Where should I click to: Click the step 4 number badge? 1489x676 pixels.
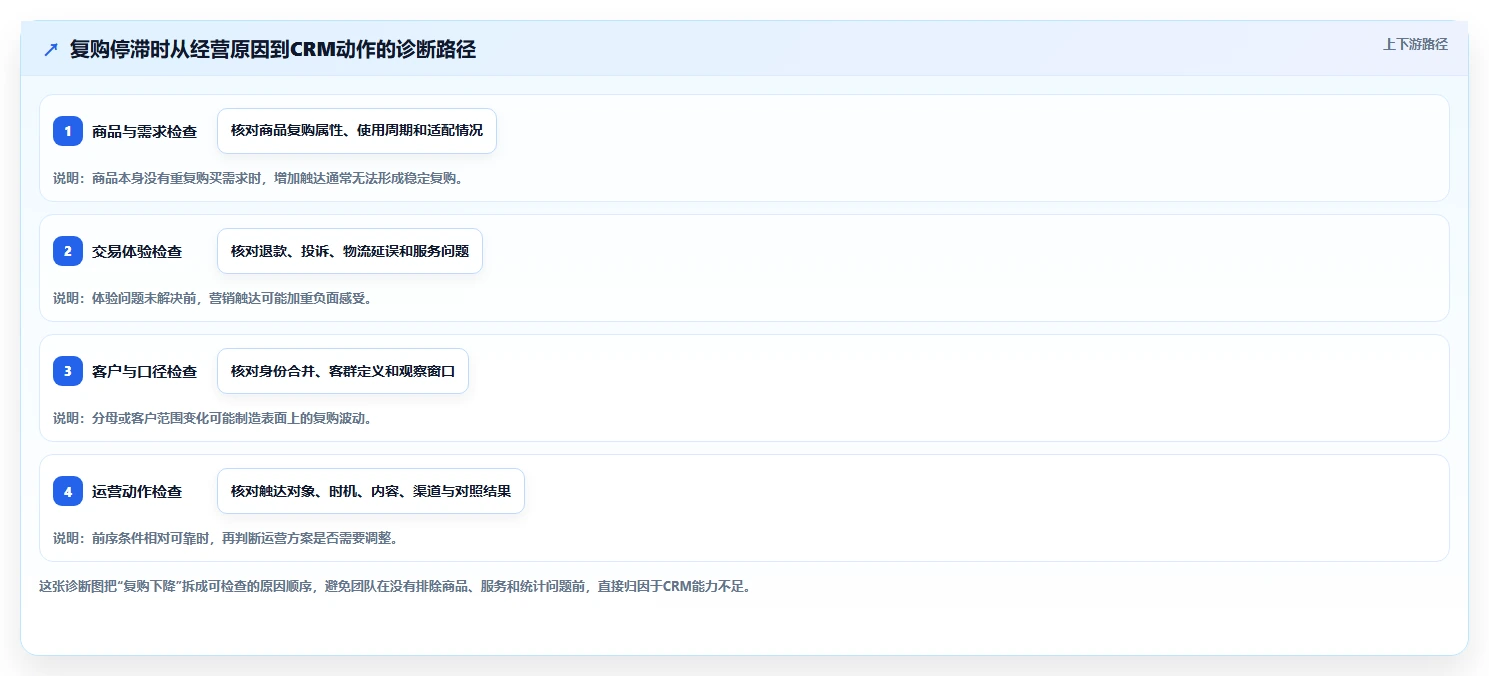coord(68,491)
